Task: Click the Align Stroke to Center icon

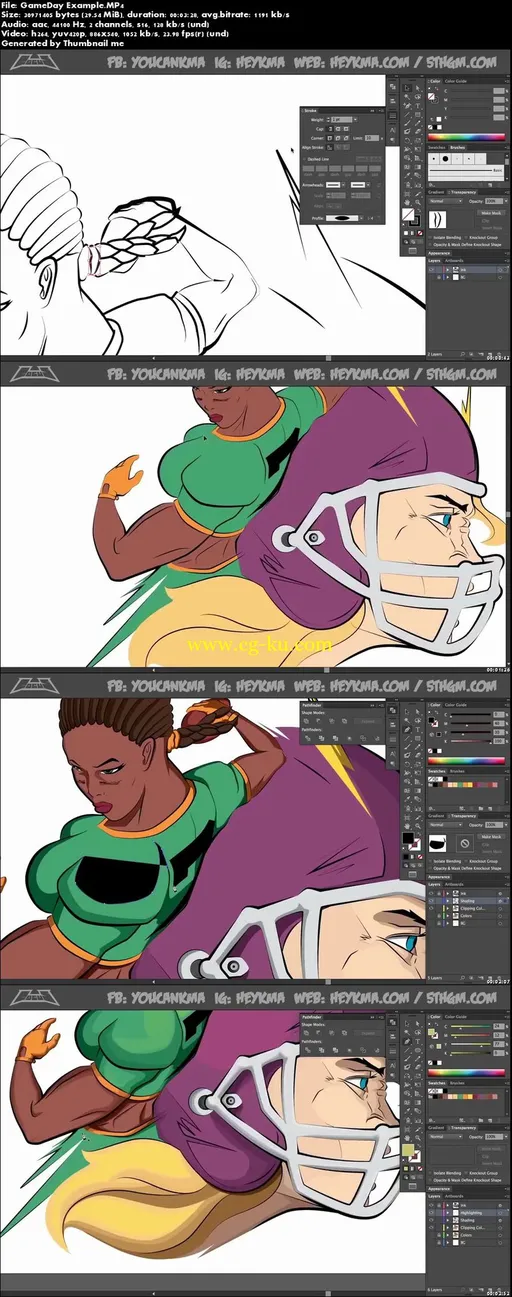Action: click(330, 147)
